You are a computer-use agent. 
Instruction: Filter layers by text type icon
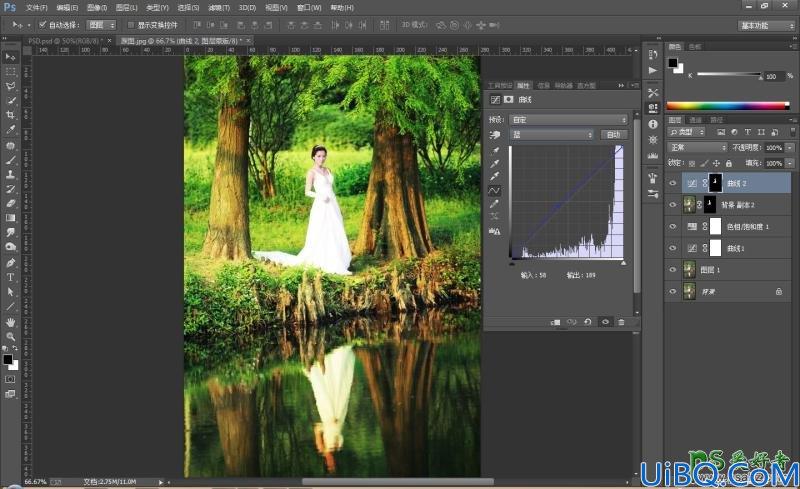[747, 132]
